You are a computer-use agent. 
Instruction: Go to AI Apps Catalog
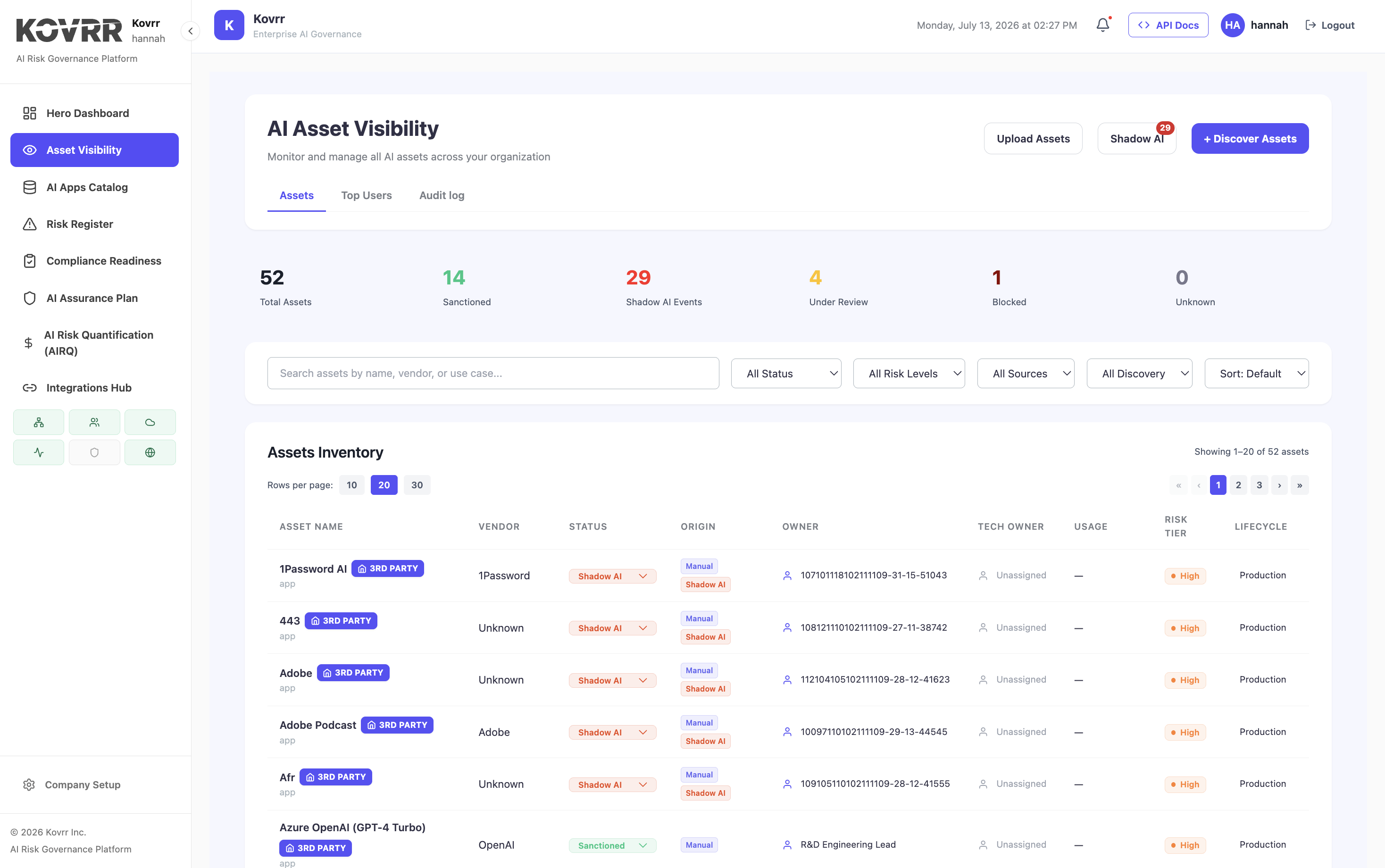pos(94,187)
